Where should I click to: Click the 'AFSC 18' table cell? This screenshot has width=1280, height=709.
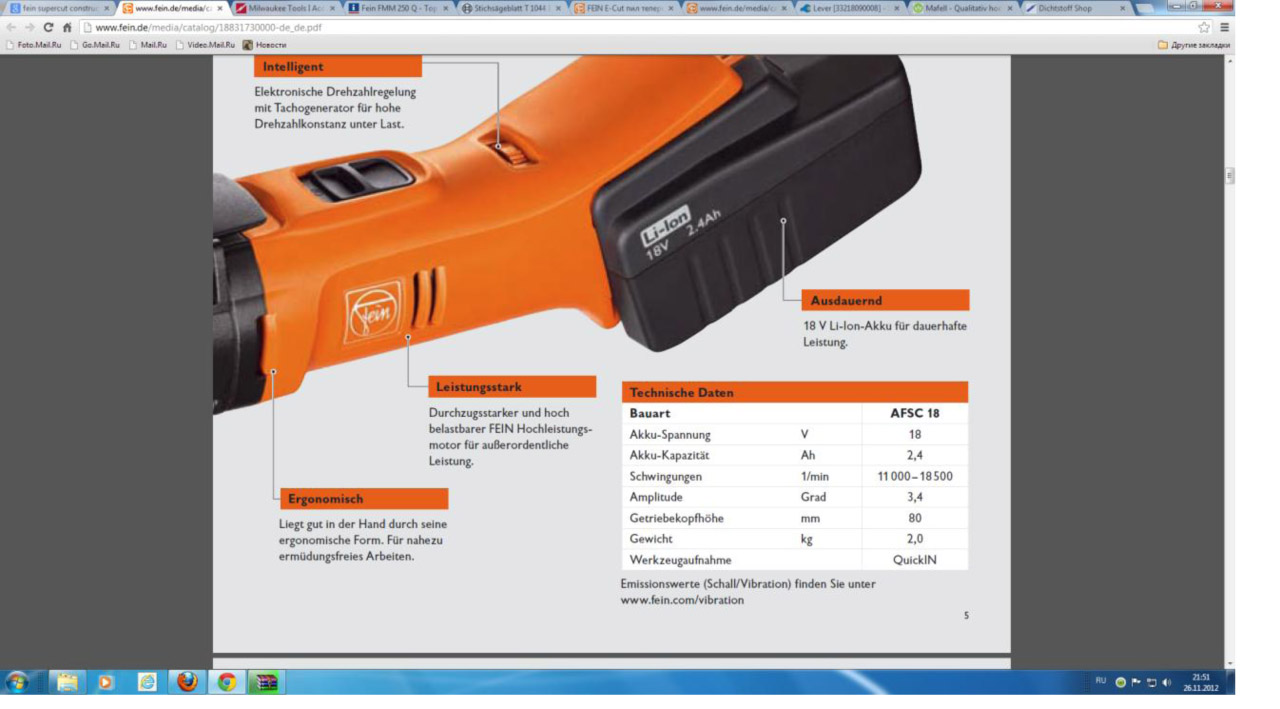[x=915, y=413]
